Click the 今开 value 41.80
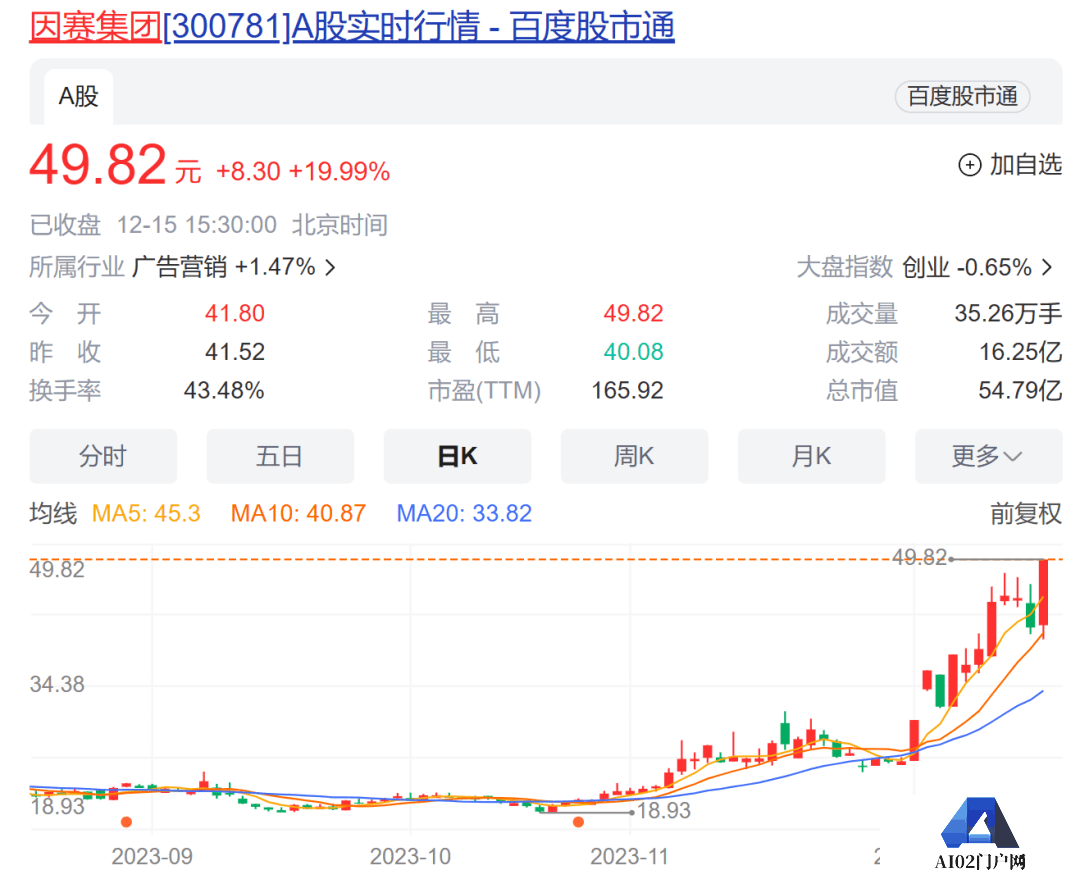Image resolution: width=1080 pixels, height=870 pixels. coord(235,313)
